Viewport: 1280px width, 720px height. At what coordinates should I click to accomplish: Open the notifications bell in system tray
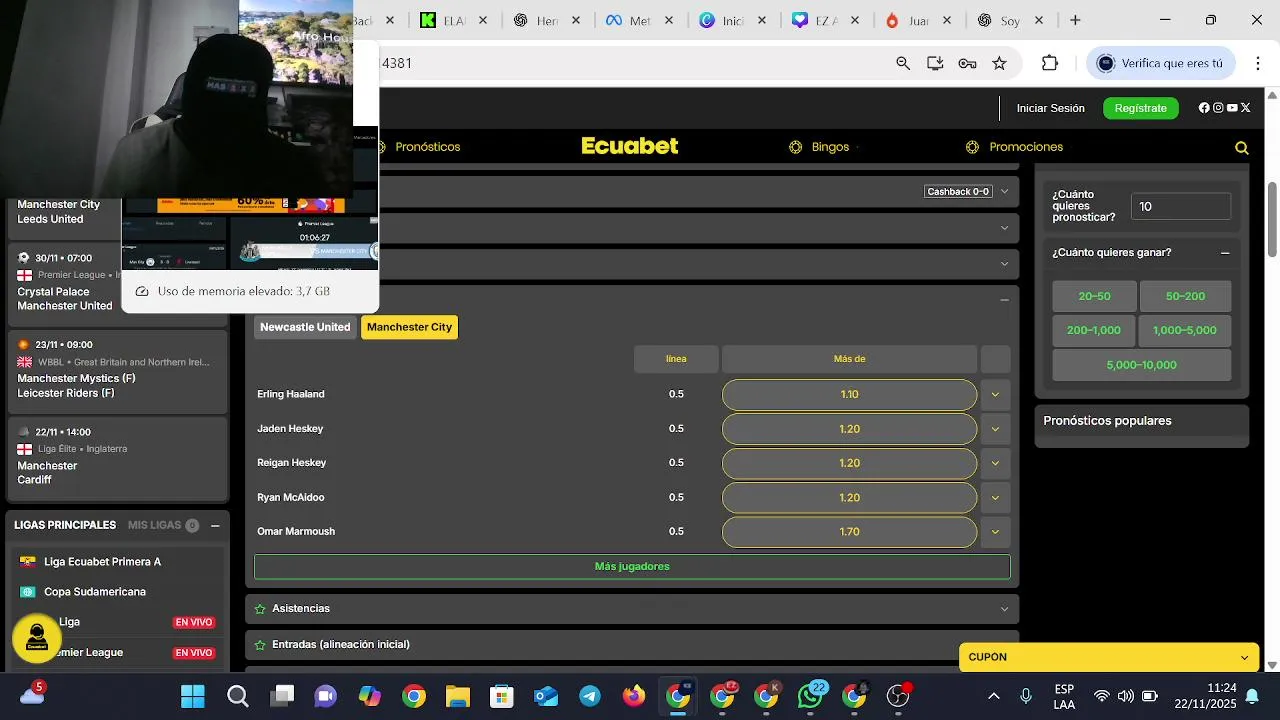(x=1251, y=696)
